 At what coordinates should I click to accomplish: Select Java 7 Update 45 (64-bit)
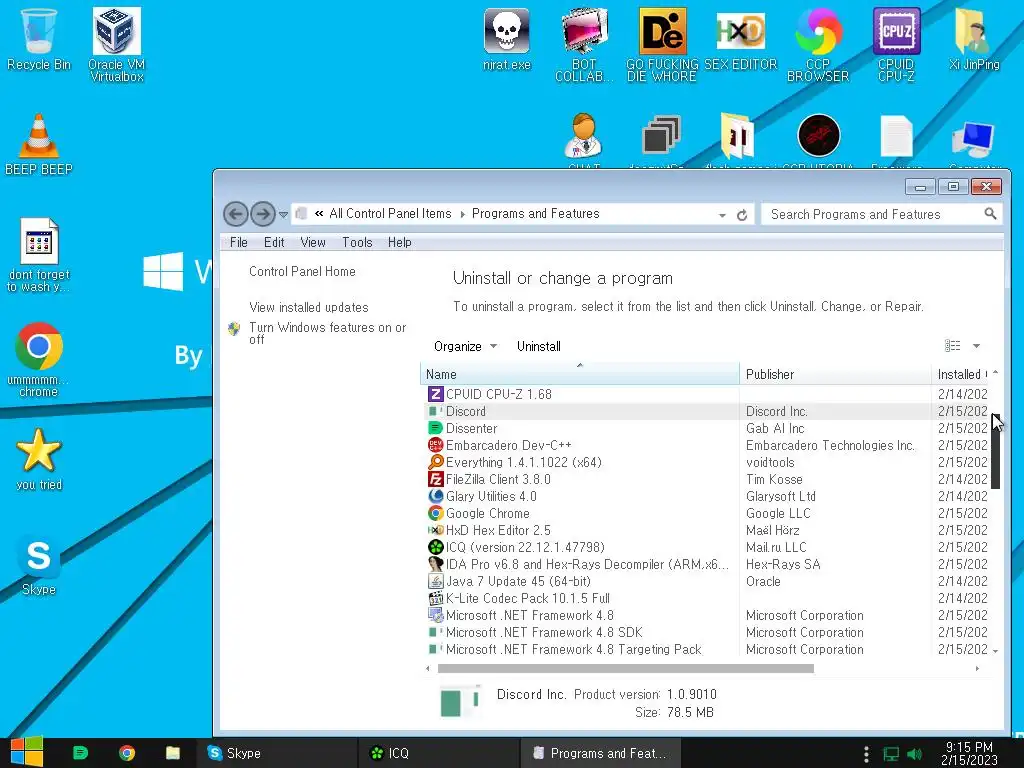pos(705,581)
